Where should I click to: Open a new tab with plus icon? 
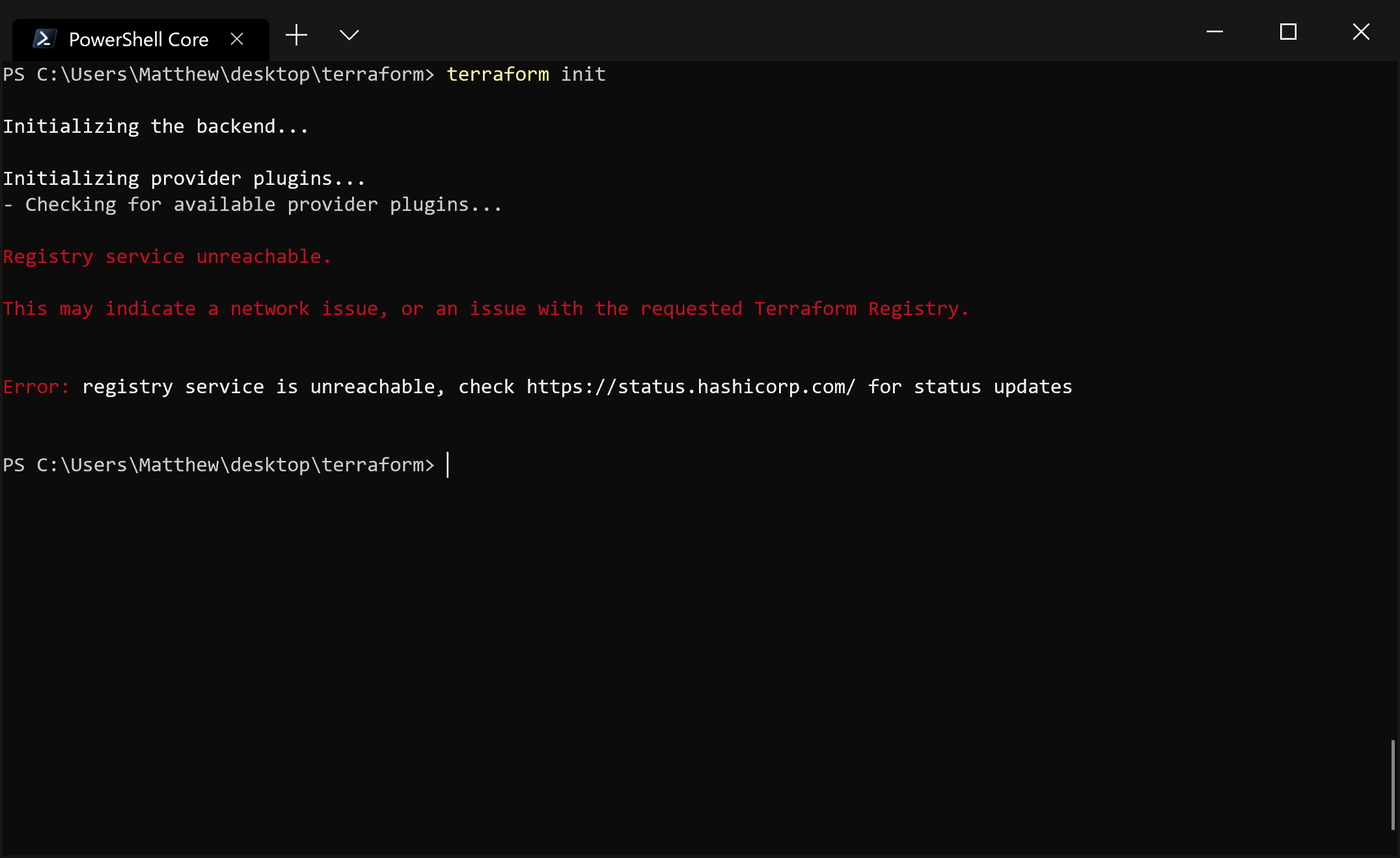(x=296, y=35)
